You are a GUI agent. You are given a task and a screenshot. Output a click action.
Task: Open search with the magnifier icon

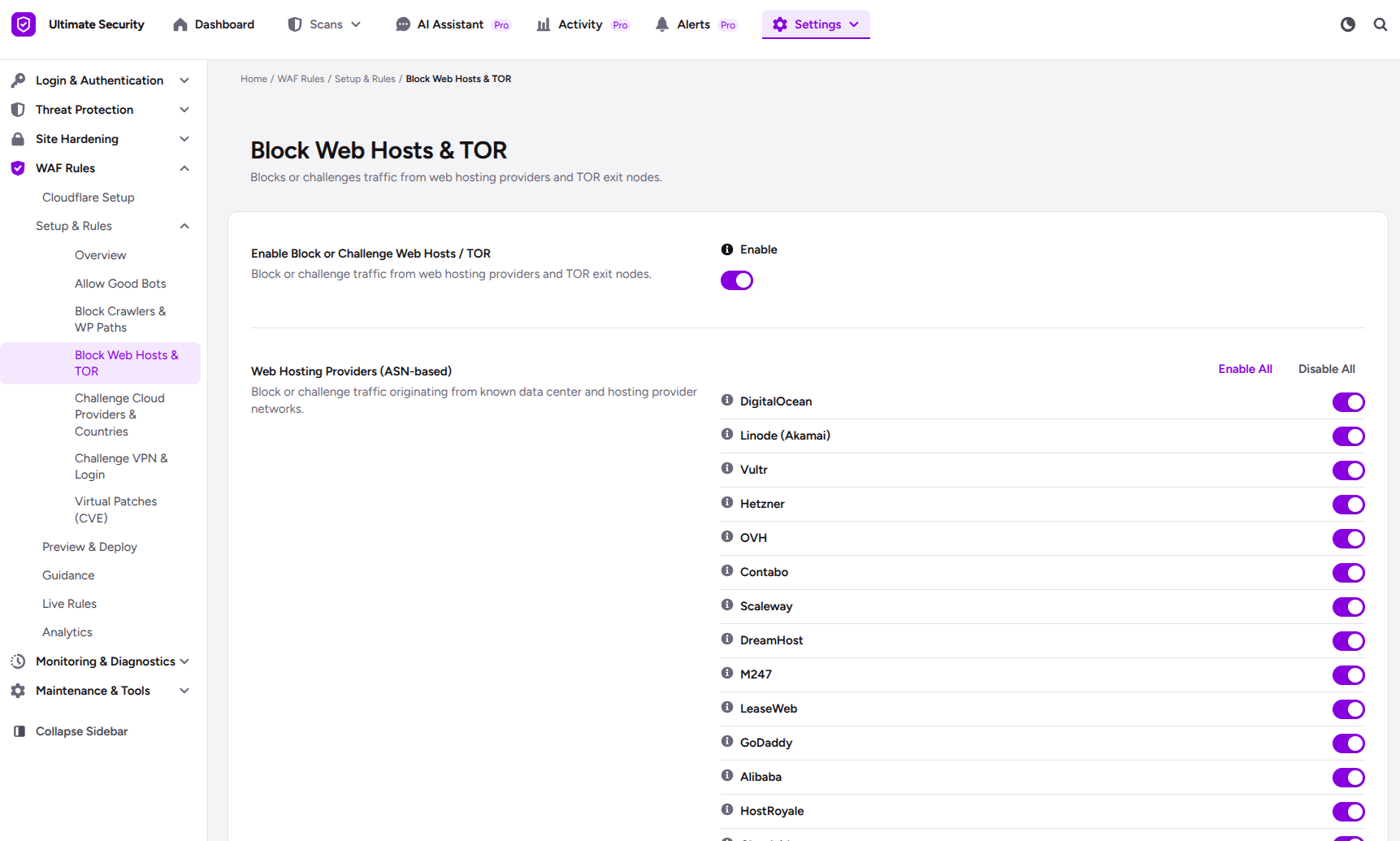[1380, 24]
